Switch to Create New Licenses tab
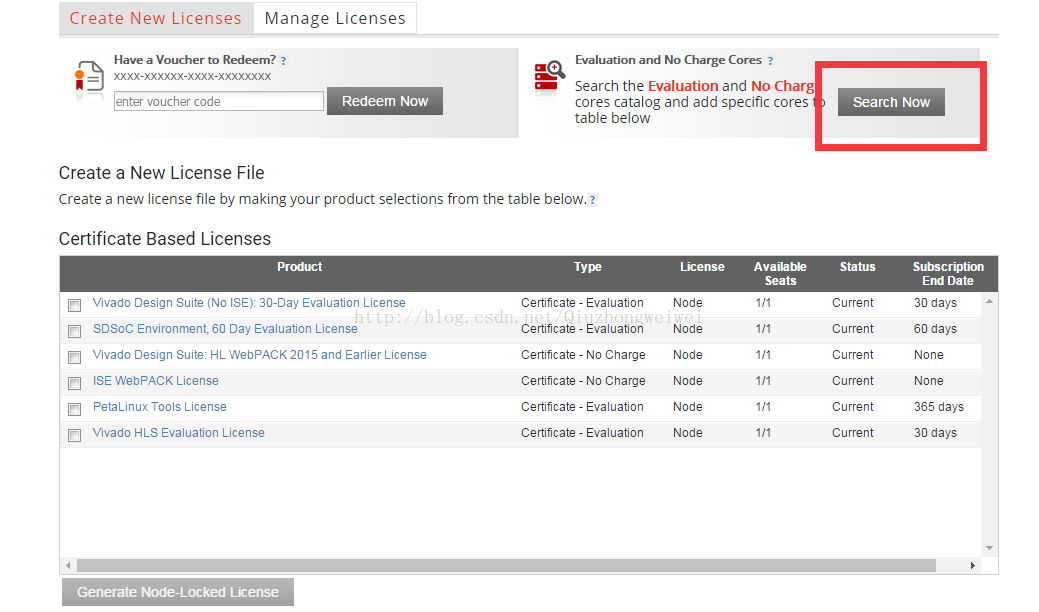Image resolution: width=1039 pixels, height=612 pixels. 156,19
